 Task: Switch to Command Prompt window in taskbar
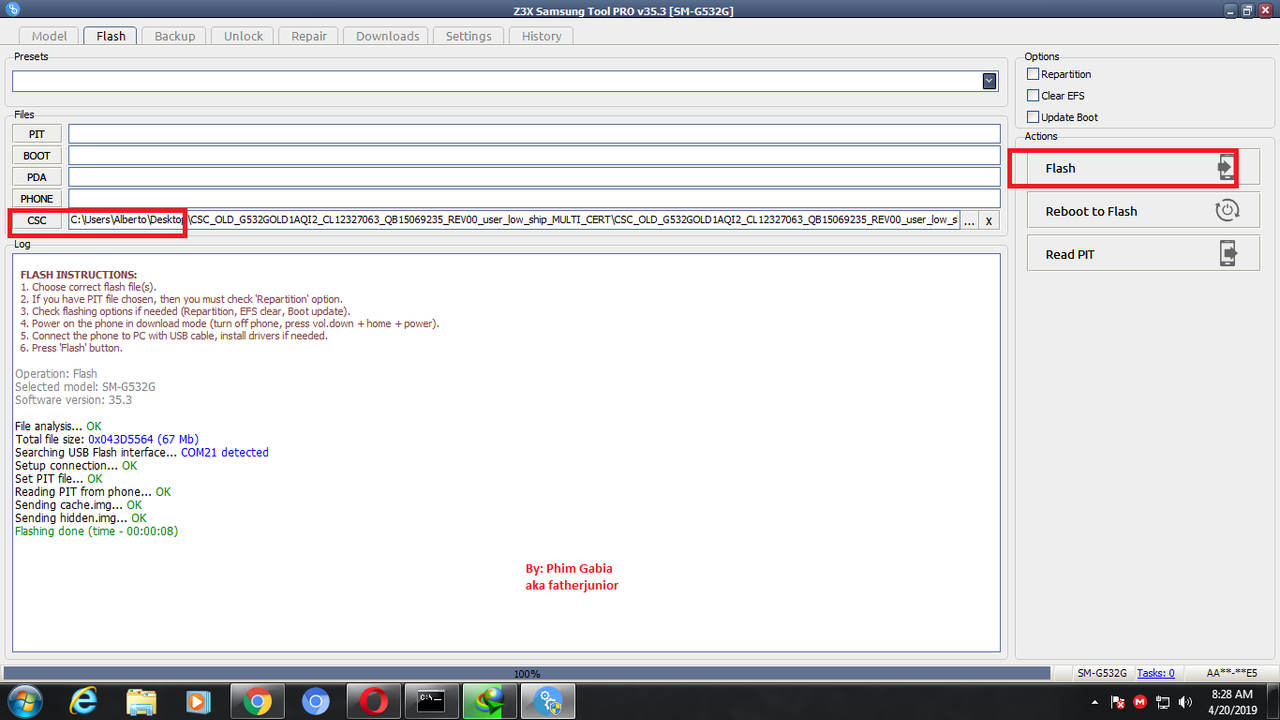coord(432,701)
